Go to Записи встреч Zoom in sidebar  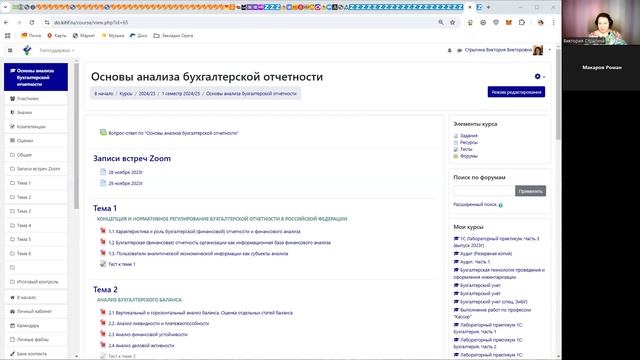(36, 169)
